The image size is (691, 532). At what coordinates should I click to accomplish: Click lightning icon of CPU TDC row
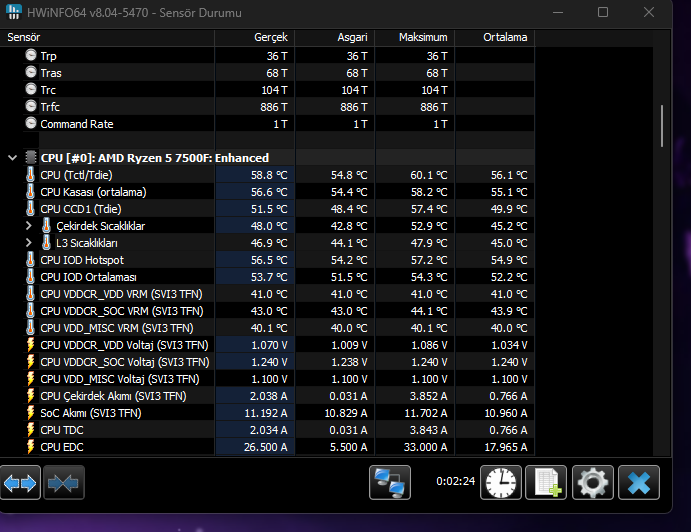(x=30, y=430)
